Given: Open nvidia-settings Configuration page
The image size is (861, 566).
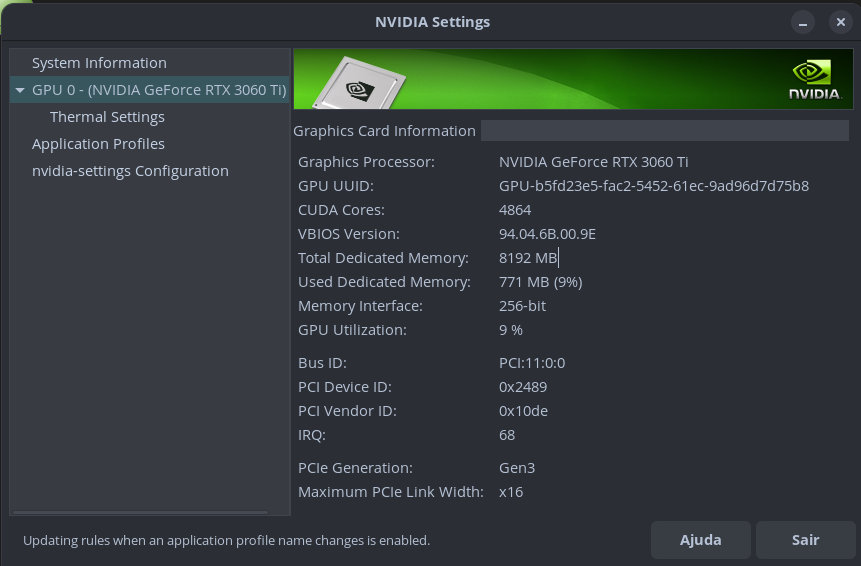Looking at the screenshot, I should click(x=130, y=171).
